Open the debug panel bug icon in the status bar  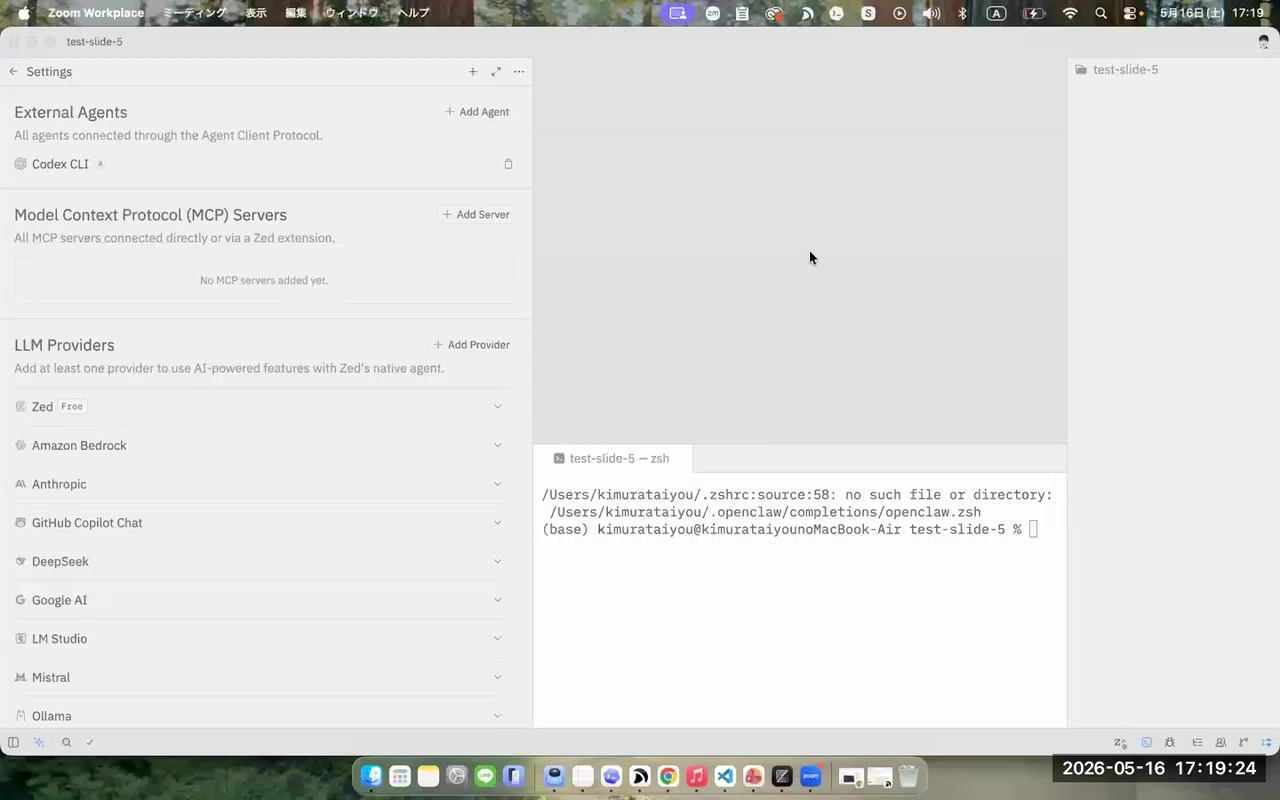1172,743
